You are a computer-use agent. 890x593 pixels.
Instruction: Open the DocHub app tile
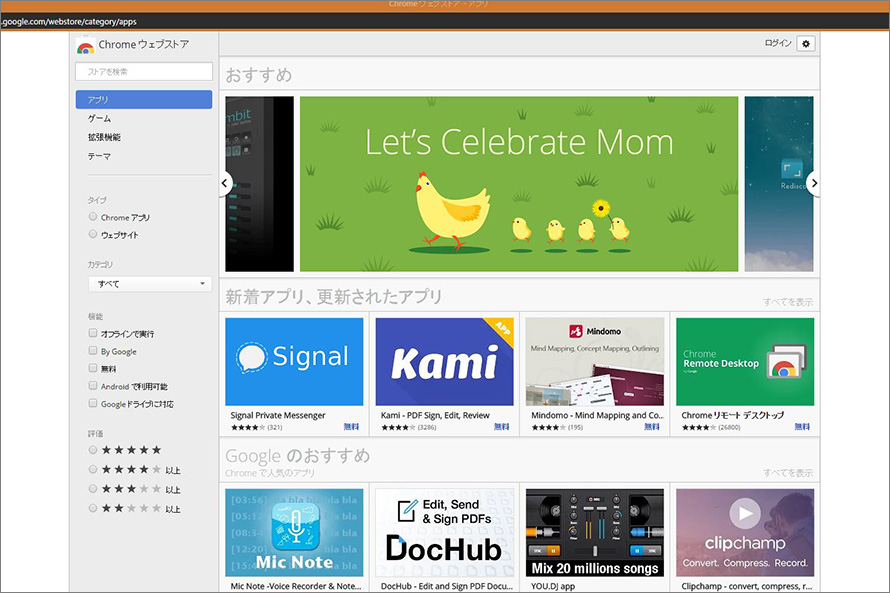[x=444, y=533]
